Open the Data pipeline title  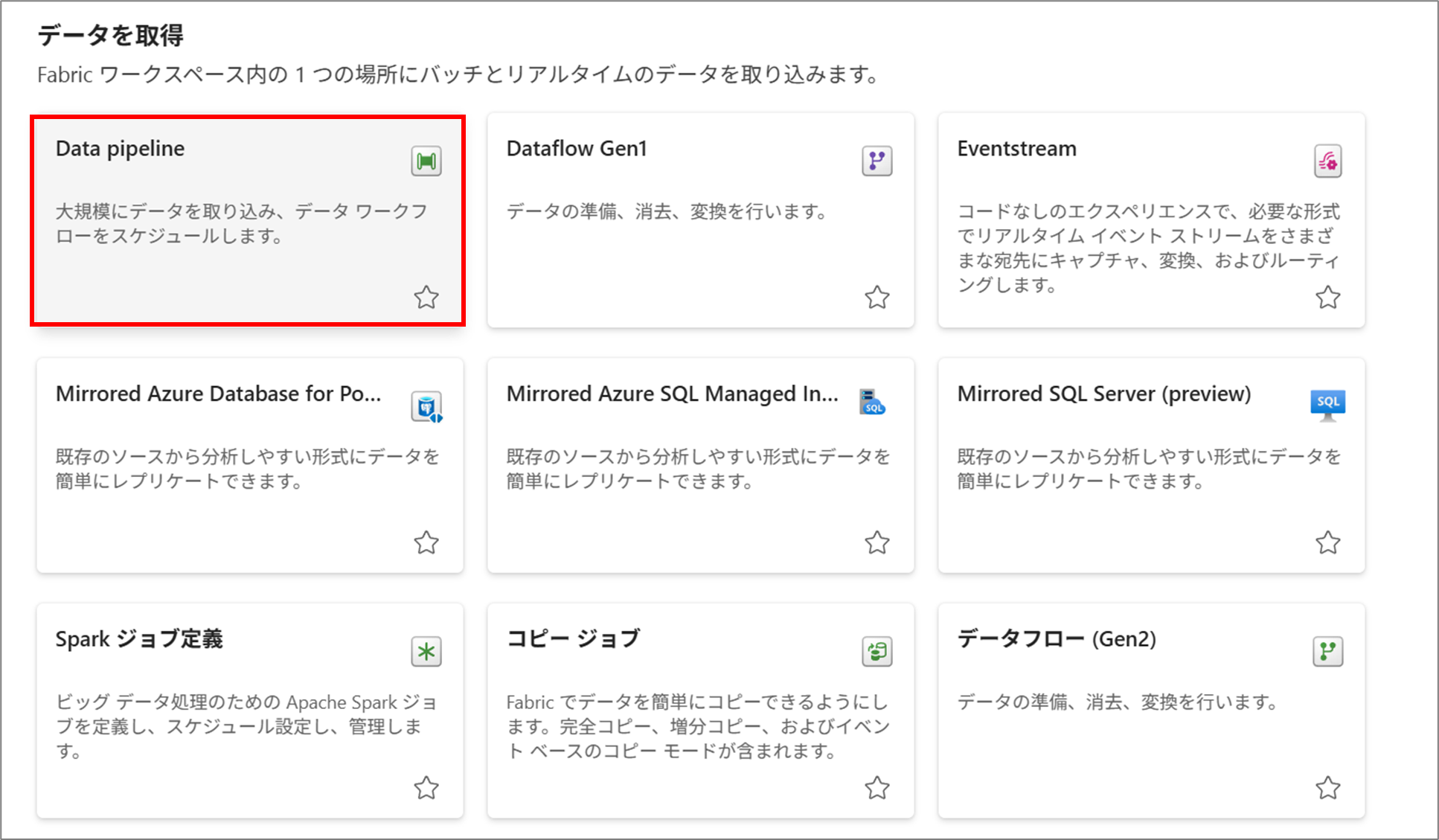[120, 149]
